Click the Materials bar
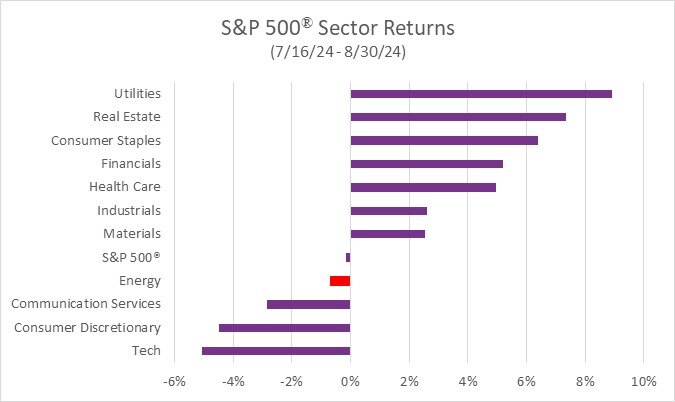The image size is (675, 402). pyautogui.click(x=387, y=234)
